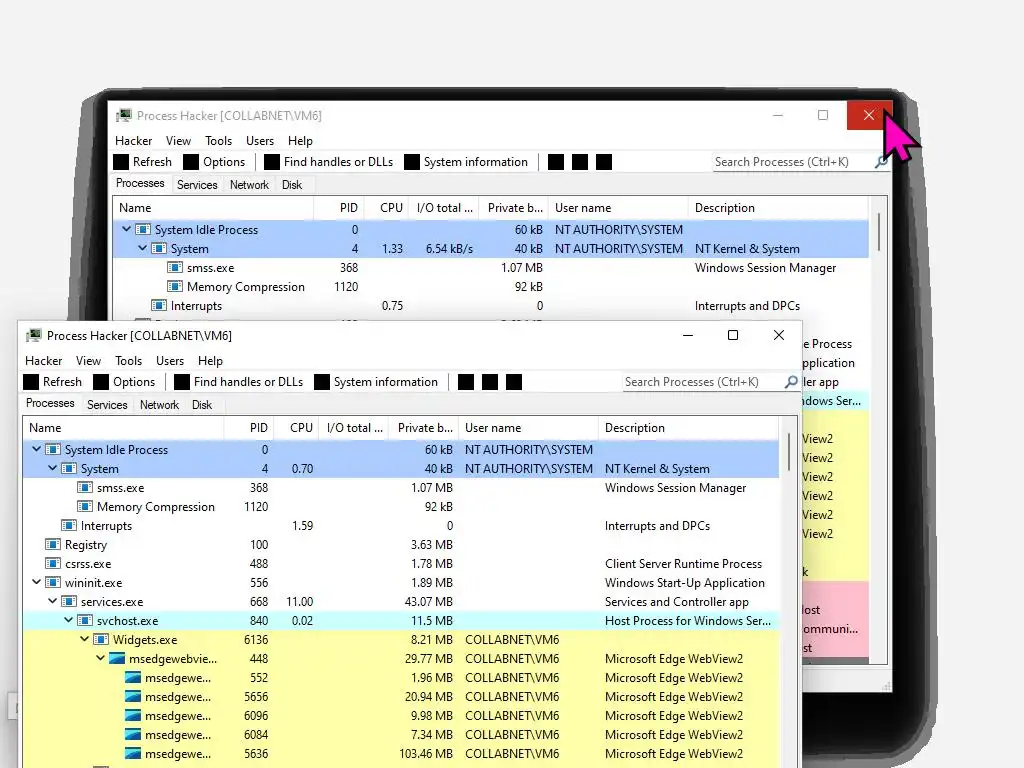Click the smss.exe process icon in front window
Viewport: 1024px width, 768px height.
[85, 488]
